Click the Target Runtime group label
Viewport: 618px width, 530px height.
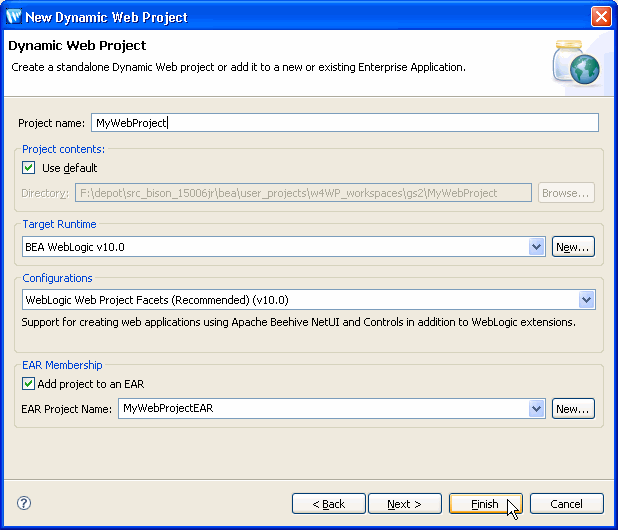(59, 224)
